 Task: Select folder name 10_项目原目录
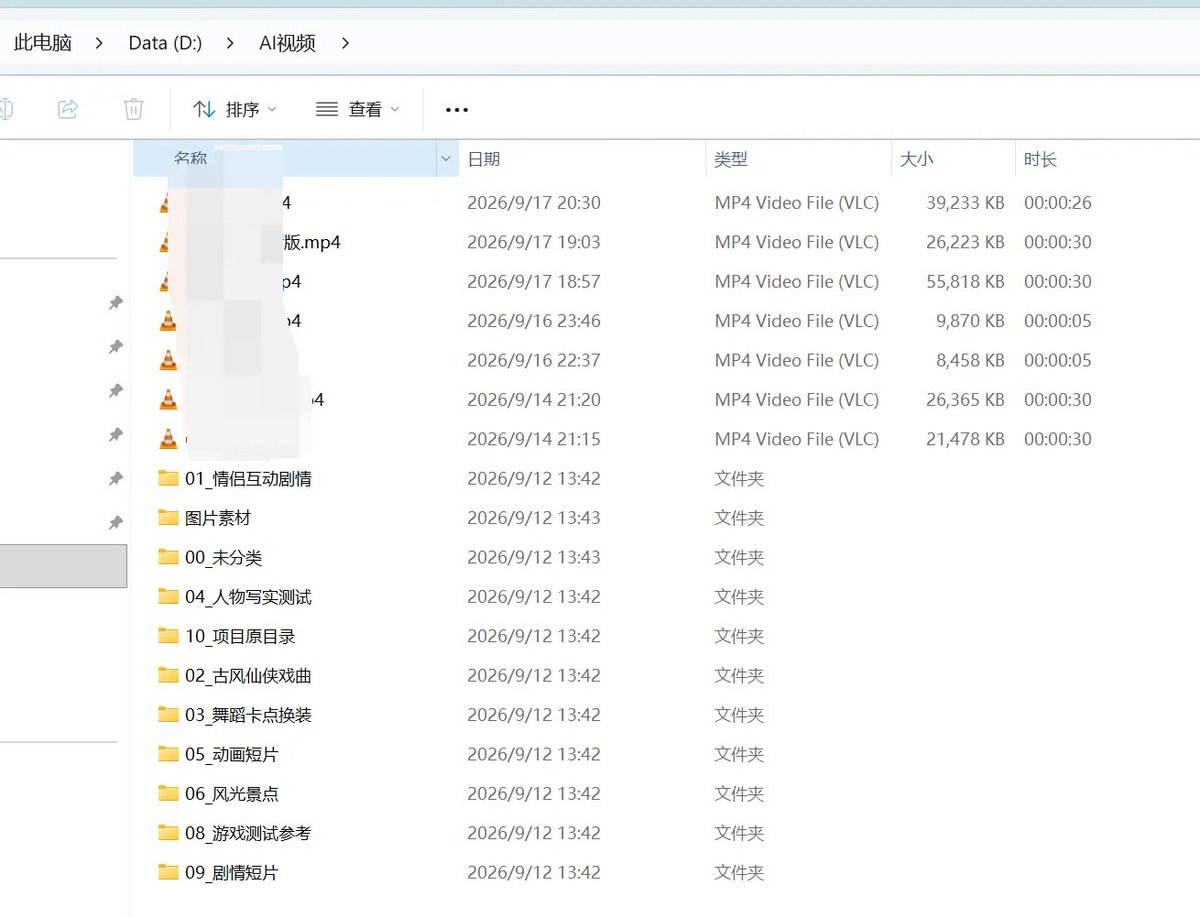[x=240, y=636]
